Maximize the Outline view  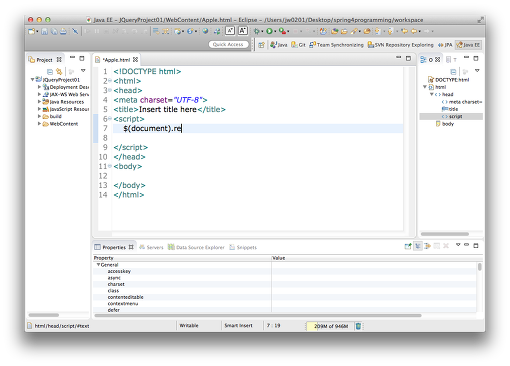476,59
